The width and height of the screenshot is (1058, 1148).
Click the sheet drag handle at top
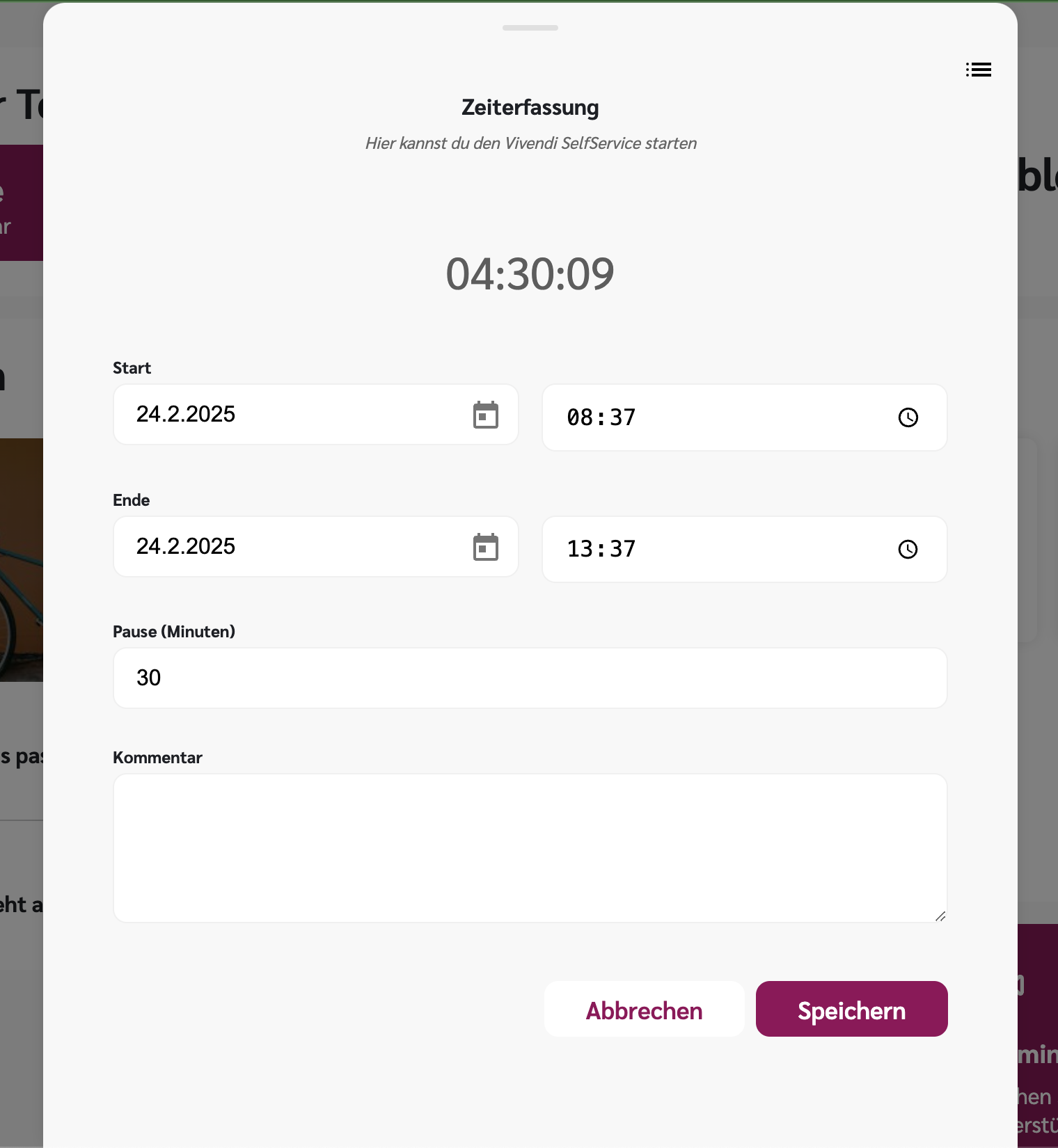530,28
